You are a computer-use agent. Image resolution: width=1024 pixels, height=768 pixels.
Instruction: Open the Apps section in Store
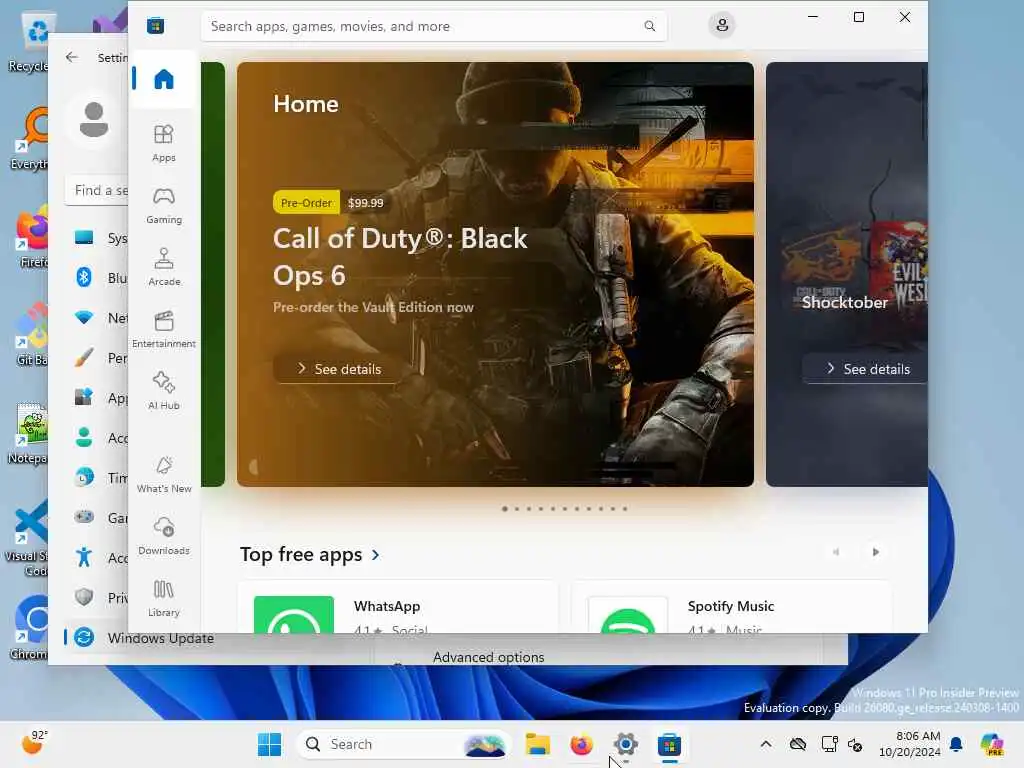point(164,143)
